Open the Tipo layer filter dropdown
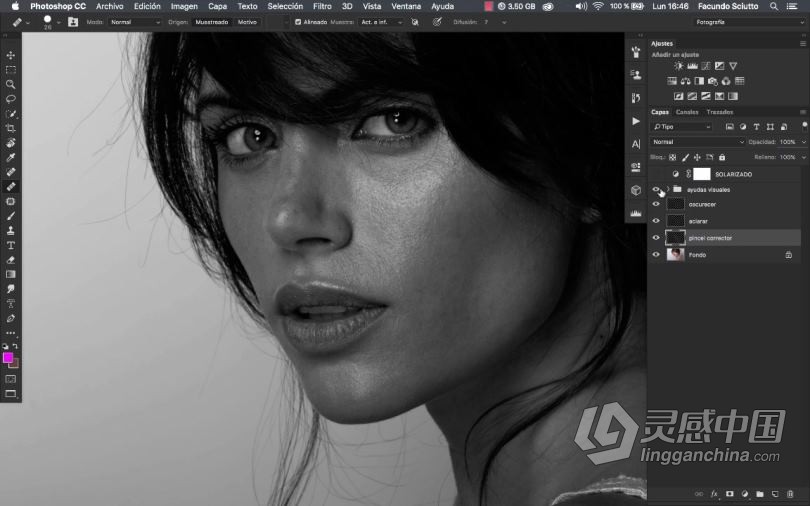 [x=681, y=126]
